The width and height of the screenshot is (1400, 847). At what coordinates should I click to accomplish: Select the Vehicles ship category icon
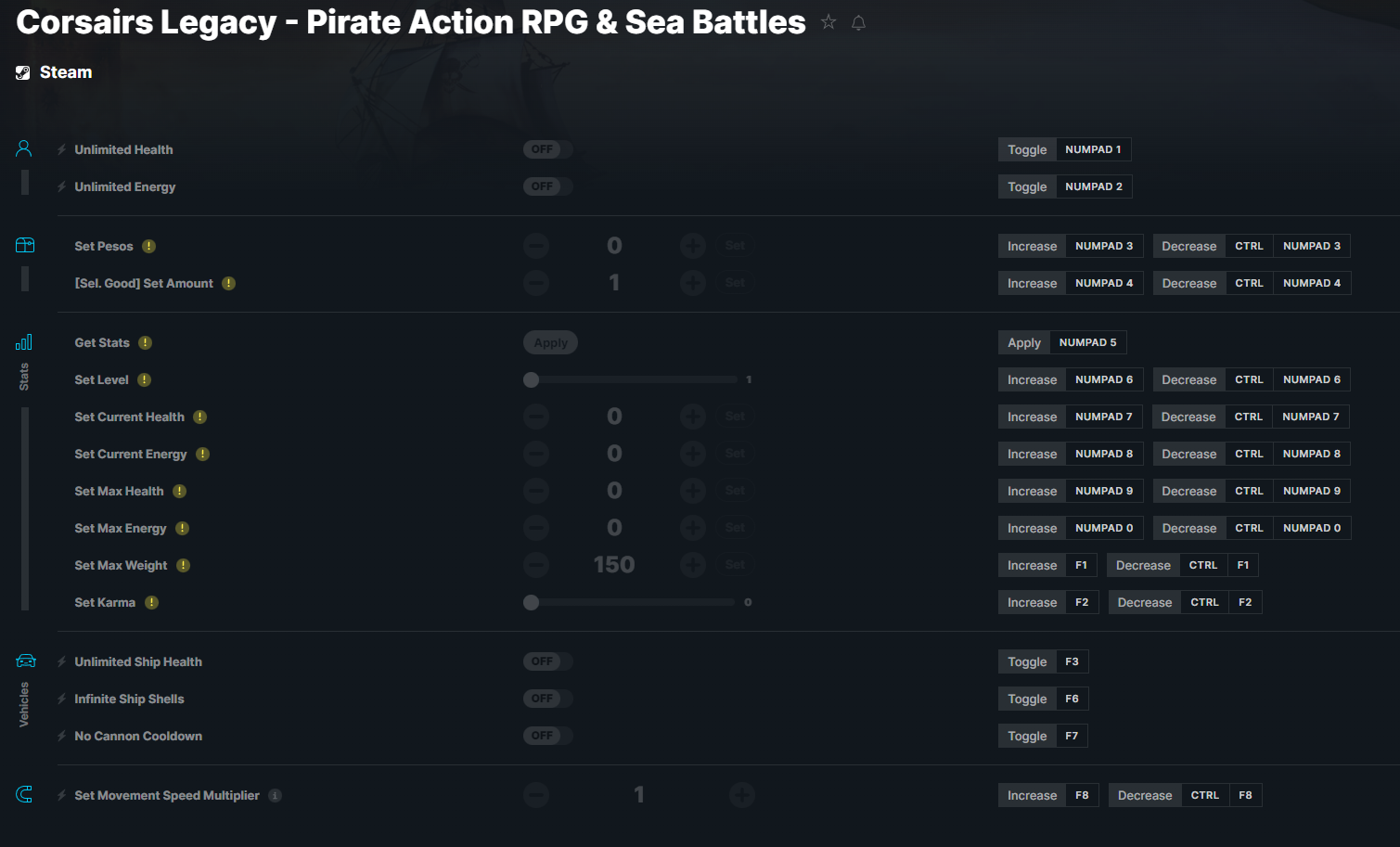pyautogui.click(x=25, y=661)
